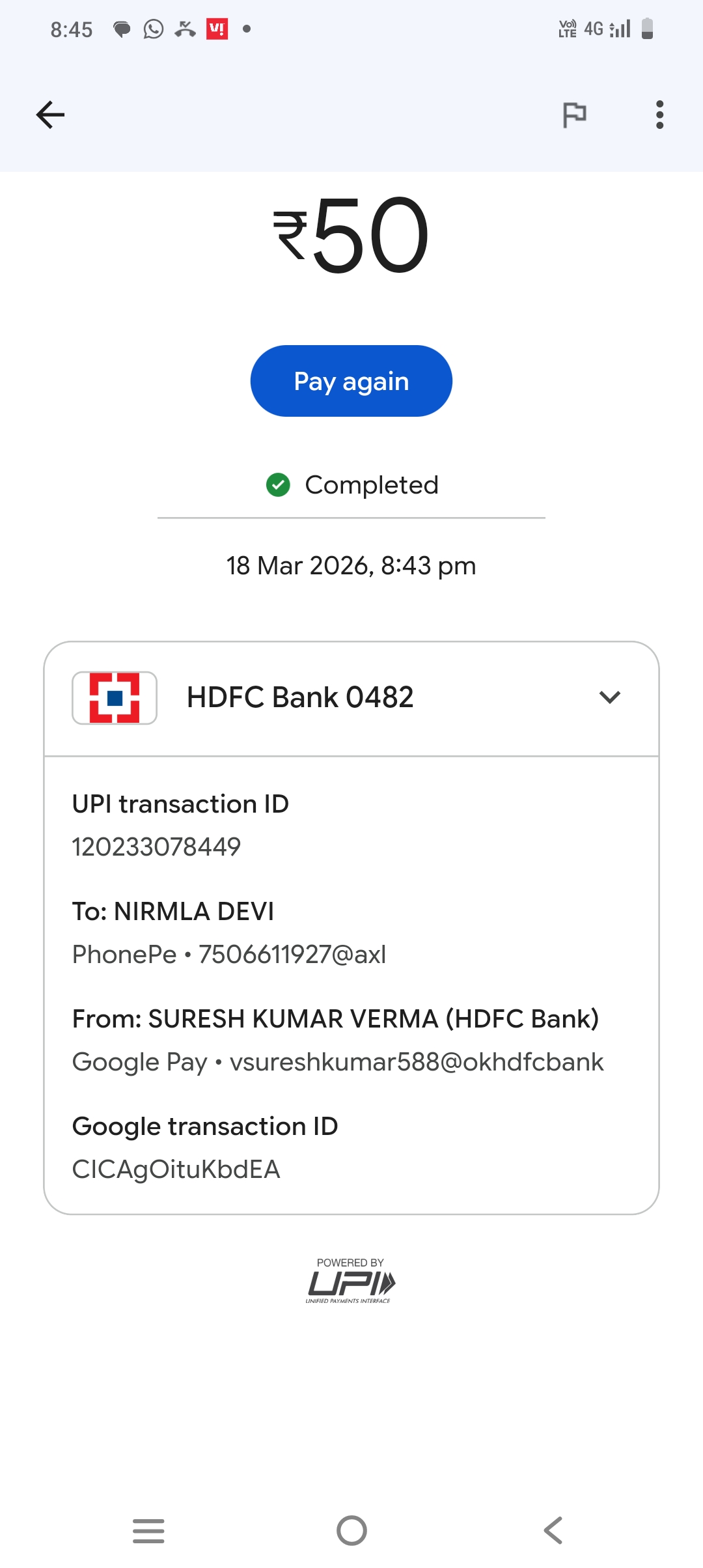Open recent apps from navigation bar
This screenshot has height=1568, width=703.
click(x=148, y=1530)
